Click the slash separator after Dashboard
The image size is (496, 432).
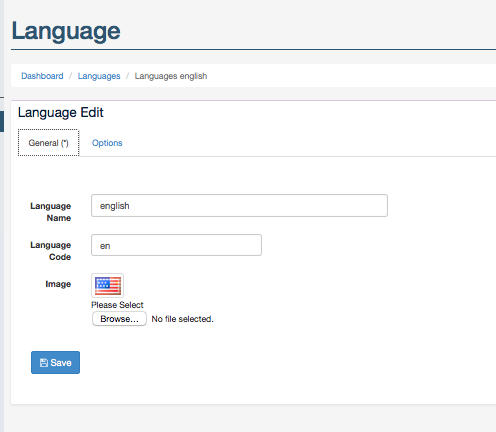(71, 76)
